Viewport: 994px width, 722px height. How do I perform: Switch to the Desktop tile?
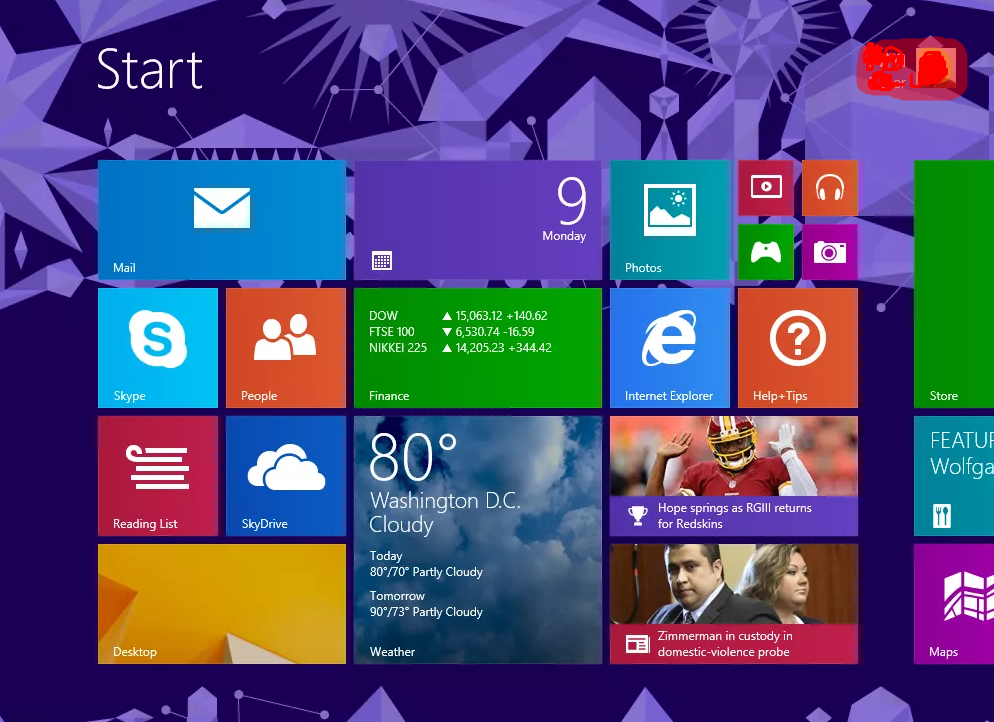[222, 604]
